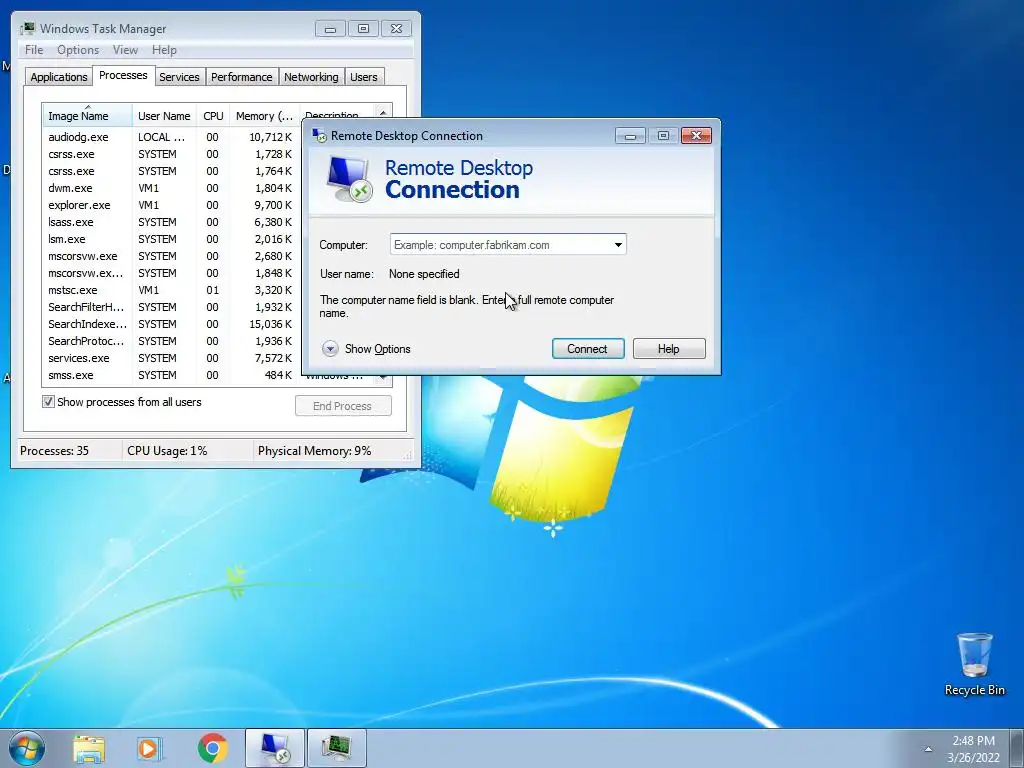The height and width of the screenshot is (768, 1024).
Task: Select the SearchIndexe... process row
Action: [172, 324]
